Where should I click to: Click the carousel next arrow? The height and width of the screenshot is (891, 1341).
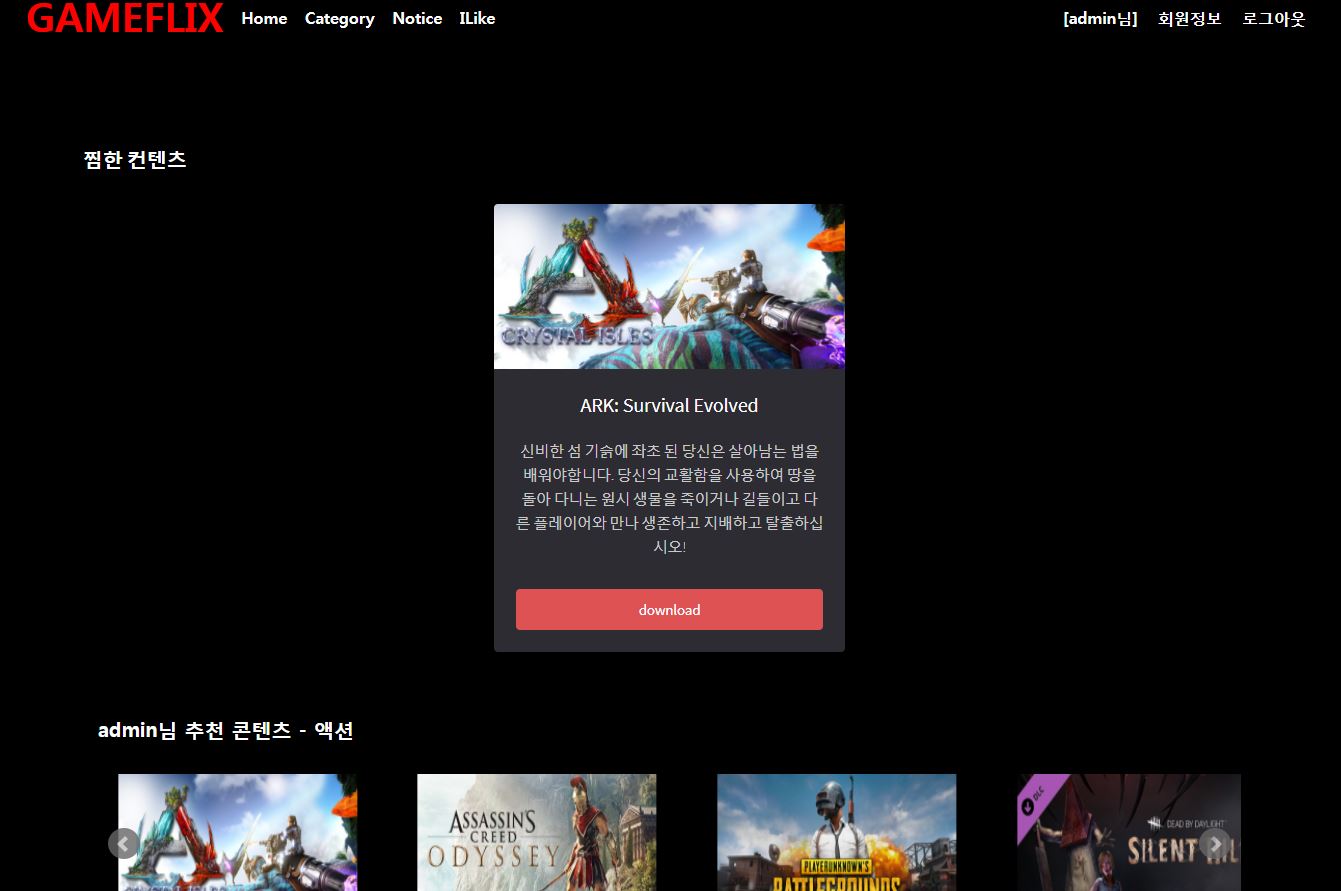1215,844
